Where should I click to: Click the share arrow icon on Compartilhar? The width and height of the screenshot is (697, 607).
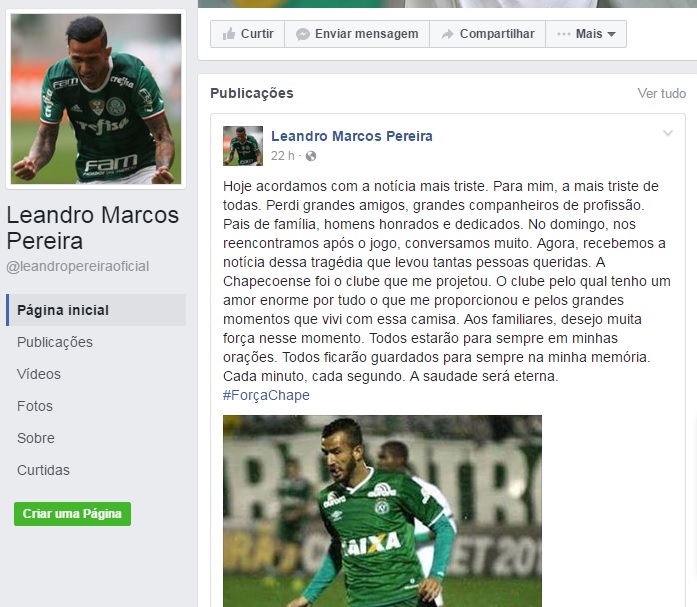pos(448,34)
